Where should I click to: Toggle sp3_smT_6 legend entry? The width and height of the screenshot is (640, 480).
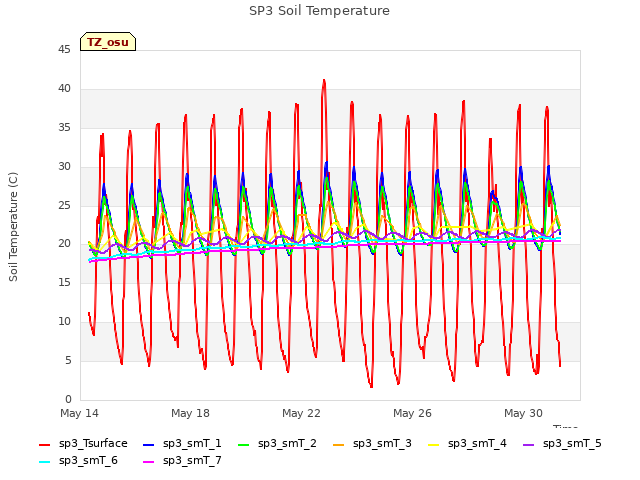78,461
